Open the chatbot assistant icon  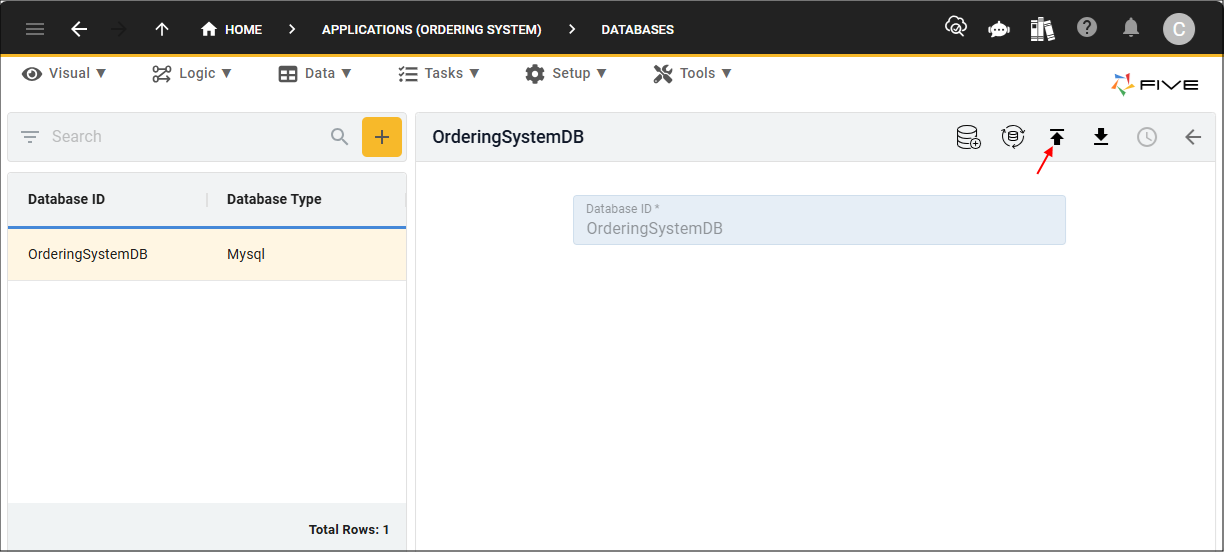[x=998, y=29]
